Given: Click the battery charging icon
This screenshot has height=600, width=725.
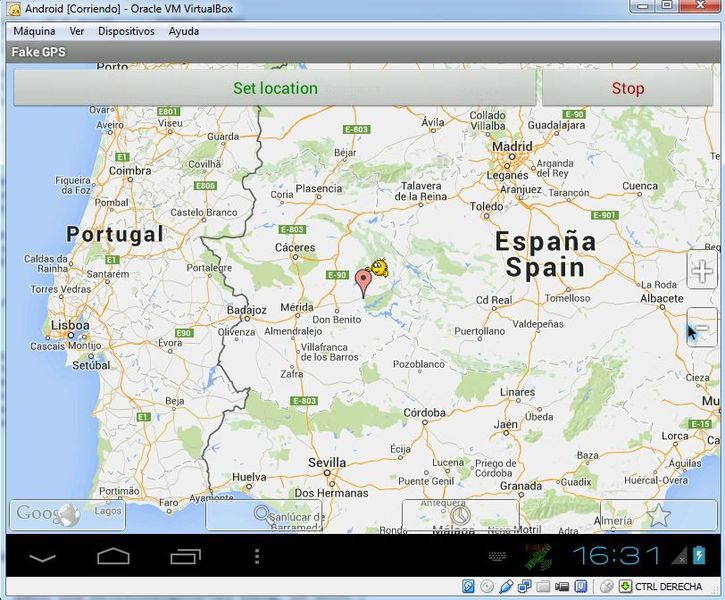Looking at the screenshot, I should click(699, 555).
